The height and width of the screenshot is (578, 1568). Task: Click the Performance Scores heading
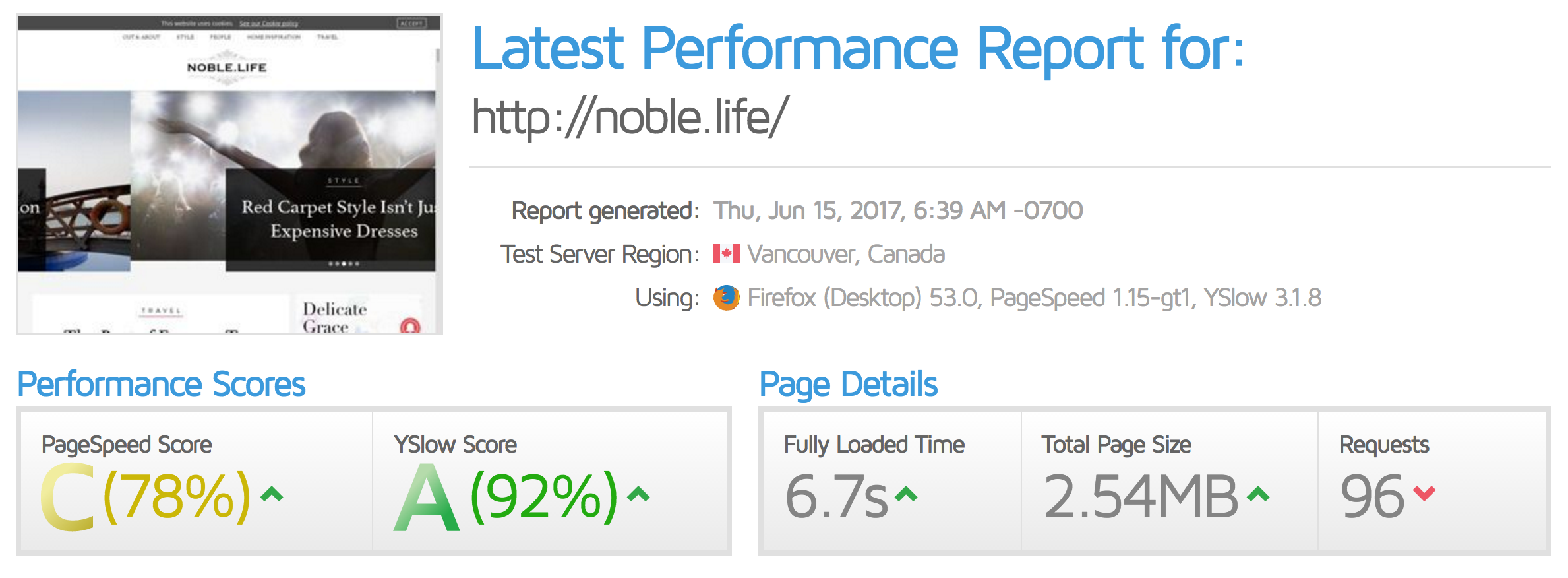(x=162, y=384)
